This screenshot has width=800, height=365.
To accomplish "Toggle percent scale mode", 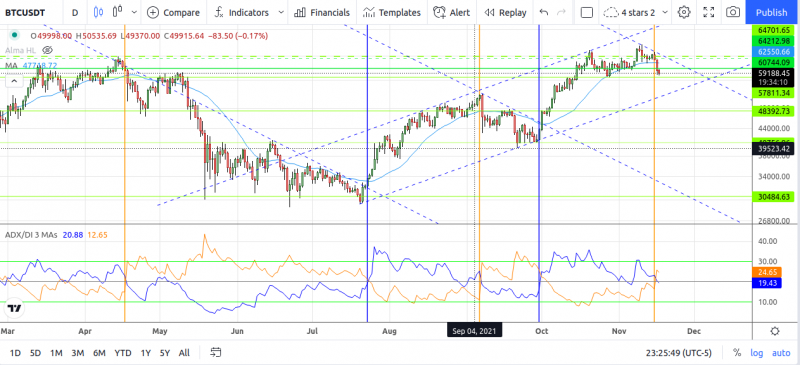I will 737,353.
